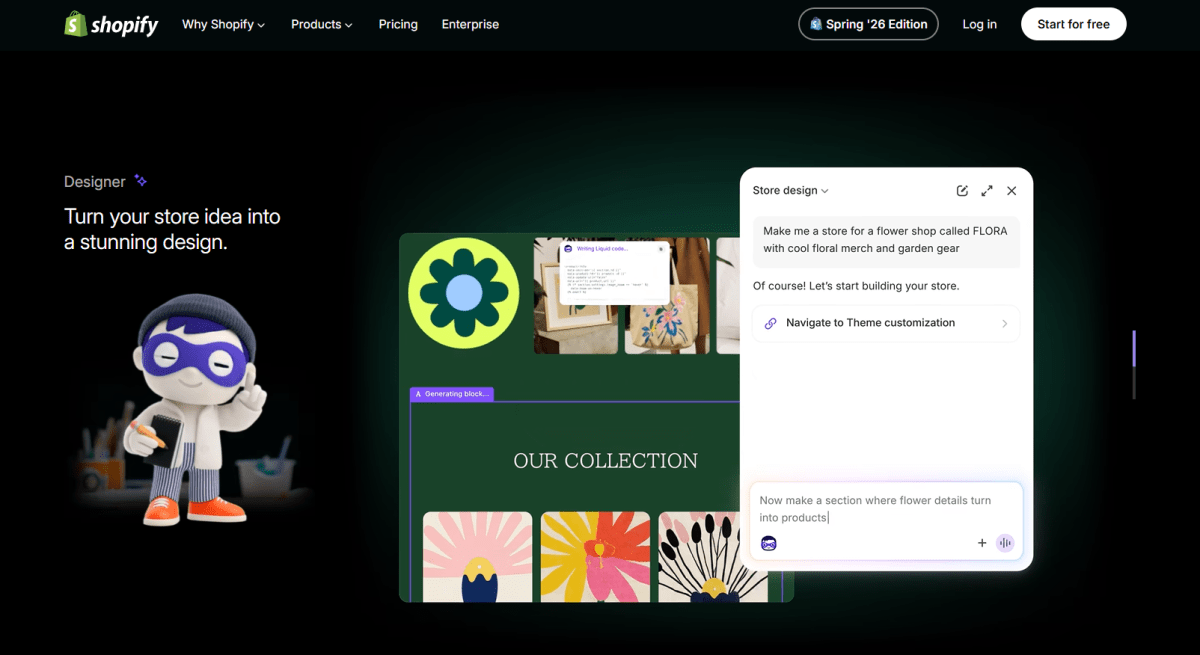Click the new chat compose icon
Screen dimensions: 1200x655
(x=962, y=190)
